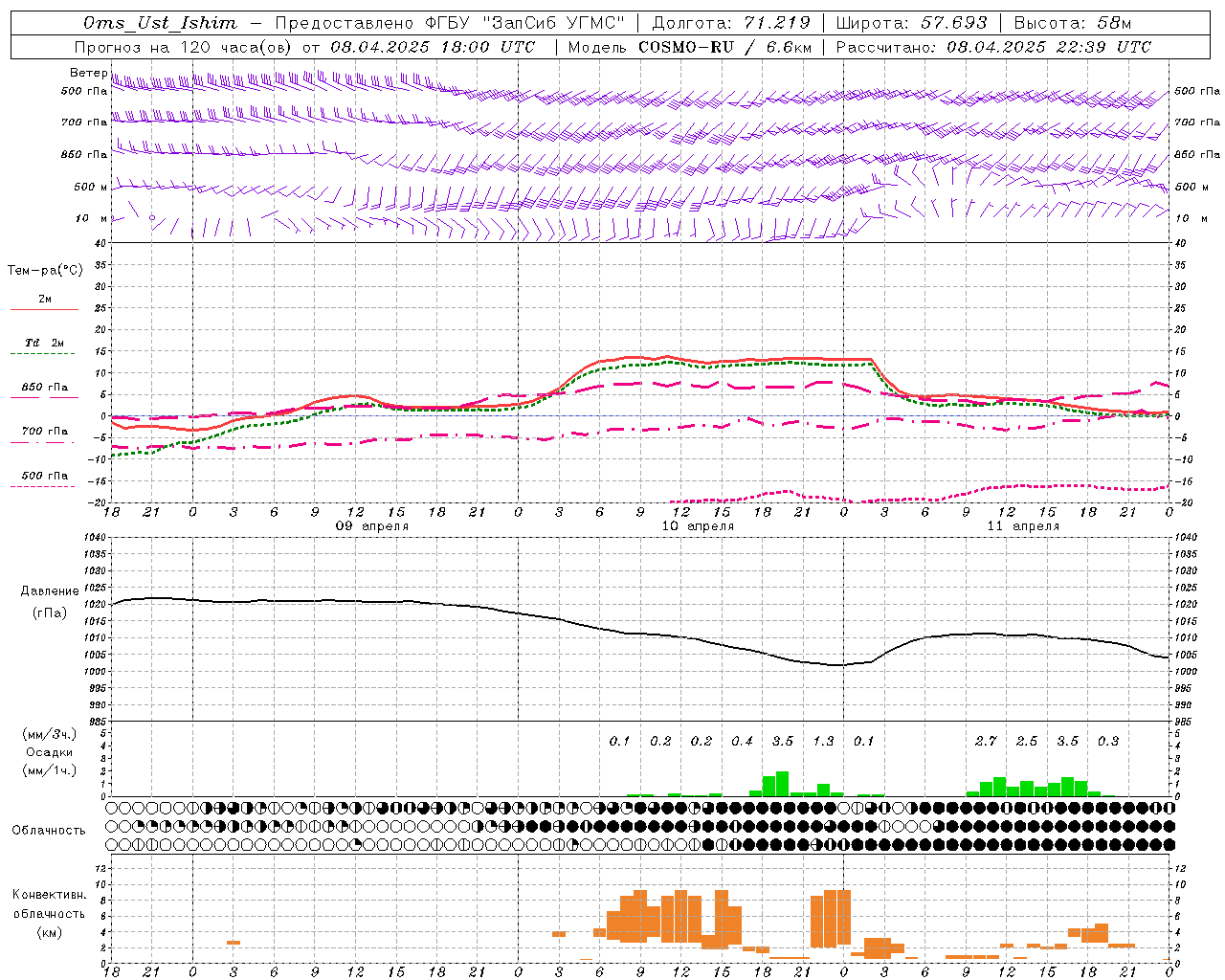
Task: Select the 'Тем-ра(°C)' temperature label
Action: point(45,271)
